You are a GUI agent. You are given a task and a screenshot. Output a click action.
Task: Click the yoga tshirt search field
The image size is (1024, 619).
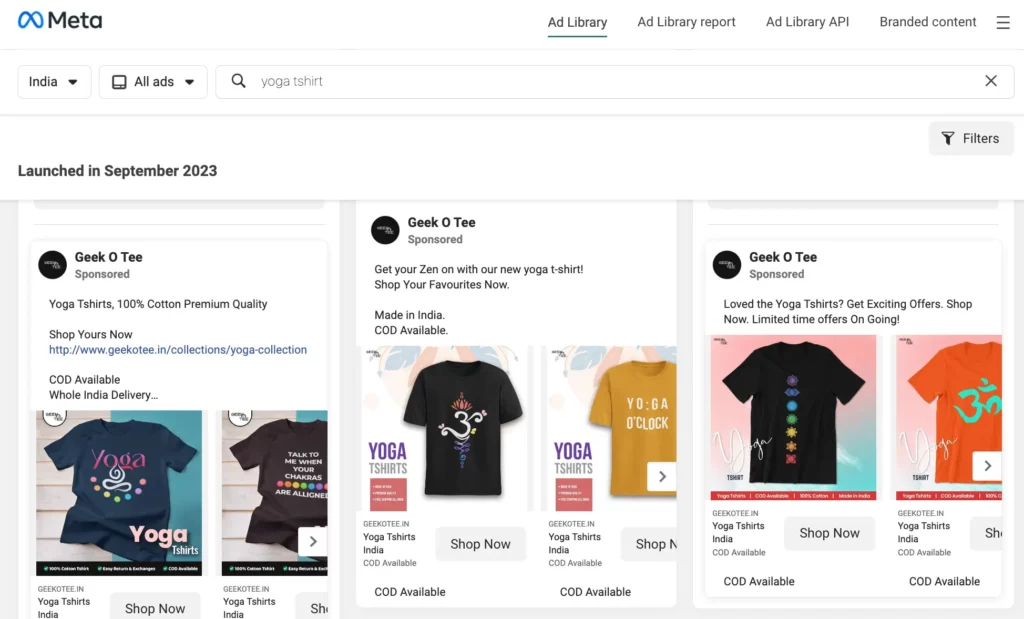[615, 82]
